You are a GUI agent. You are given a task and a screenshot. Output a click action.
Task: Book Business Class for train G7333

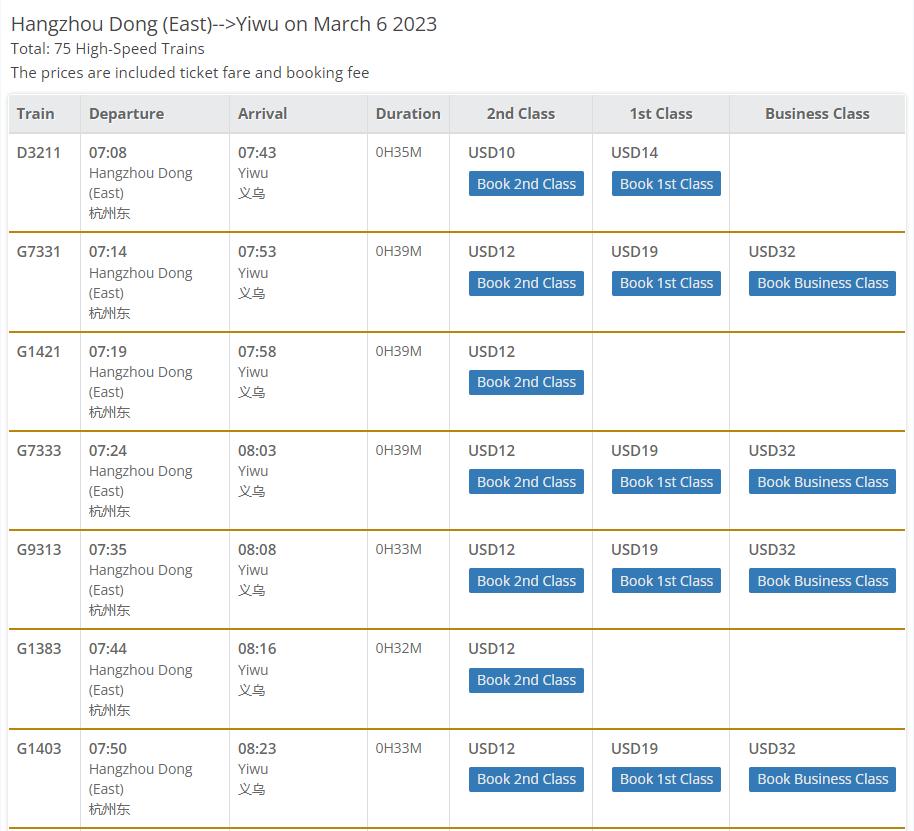point(822,482)
